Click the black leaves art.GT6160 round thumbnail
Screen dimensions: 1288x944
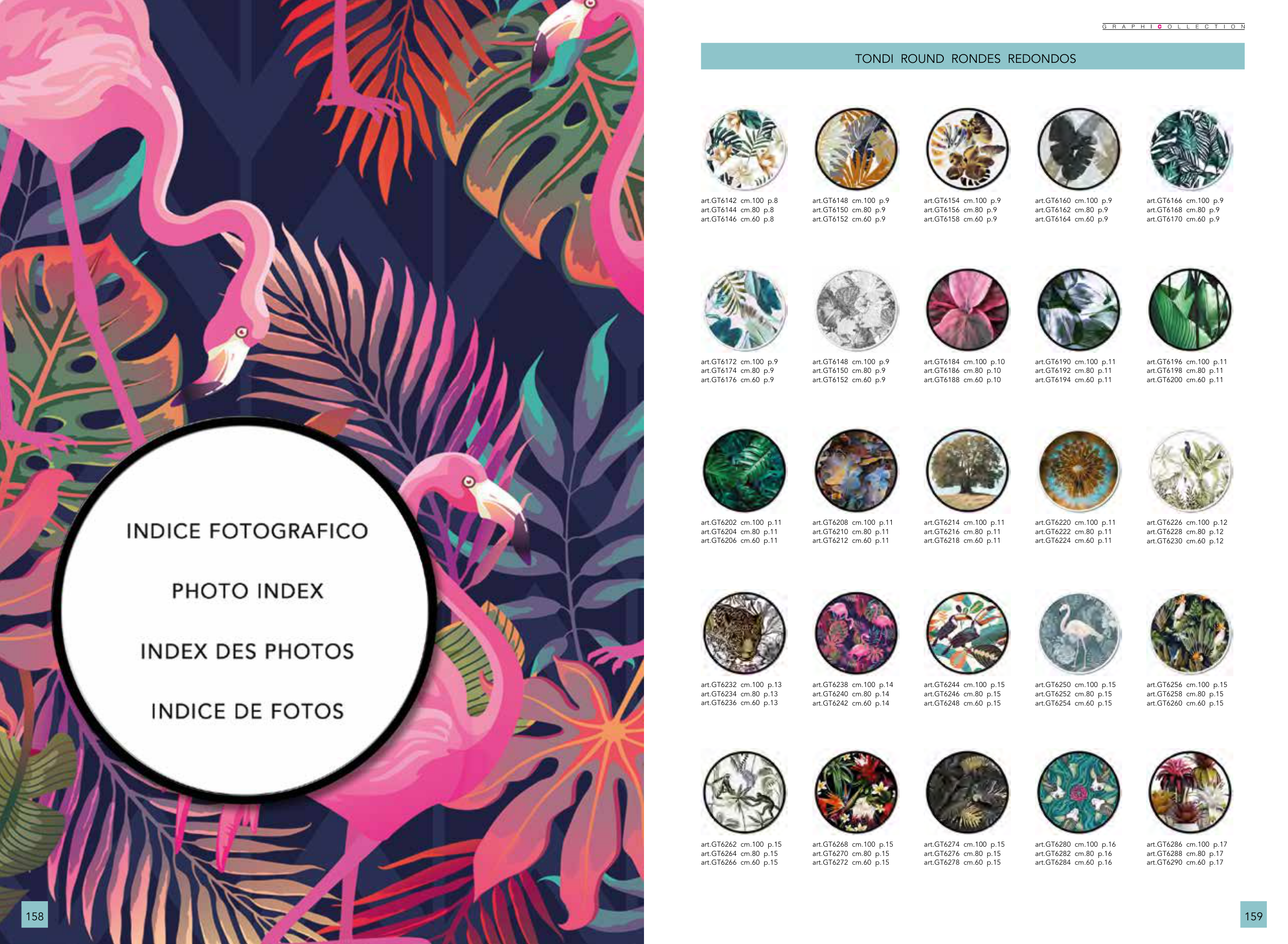tap(1079, 149)
